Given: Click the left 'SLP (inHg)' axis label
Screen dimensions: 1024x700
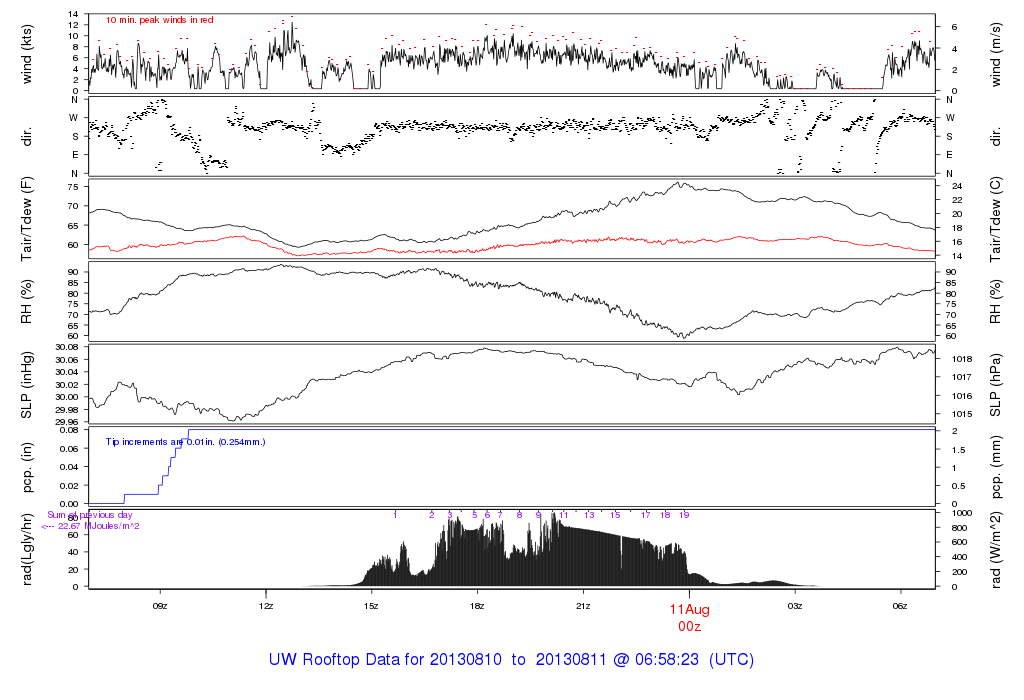Looking at the screenshot, I should [x=27, y=385].
